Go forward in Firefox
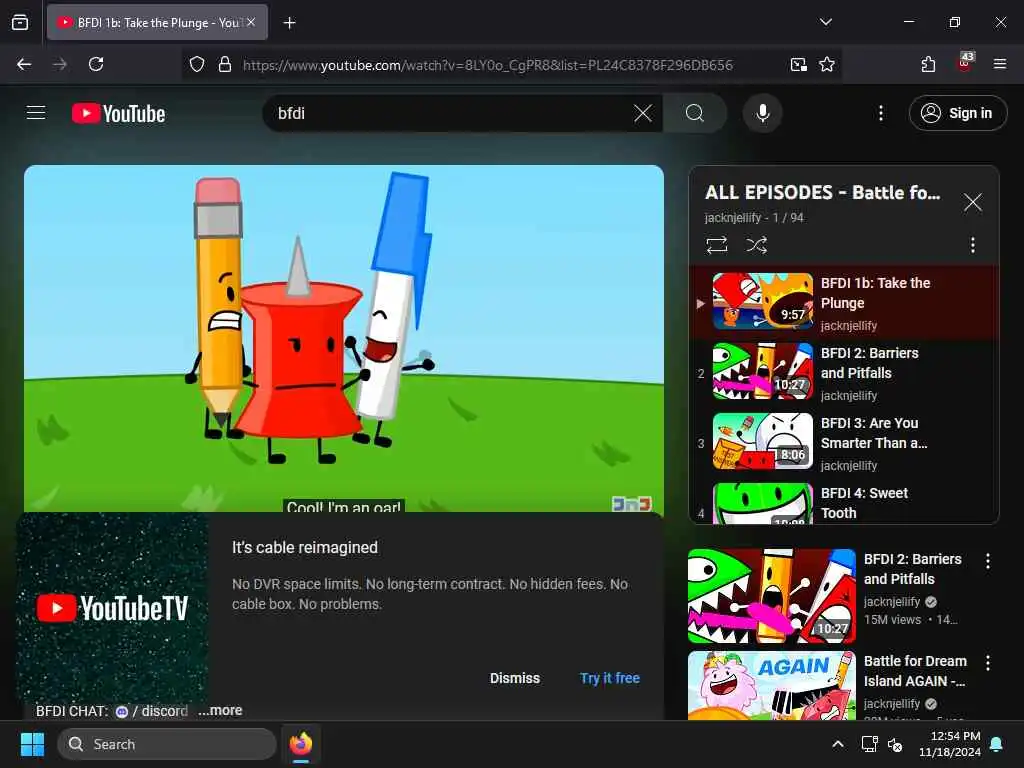Image resolution: width=1024 pixels, height=768 pixels. pos(60,64)
